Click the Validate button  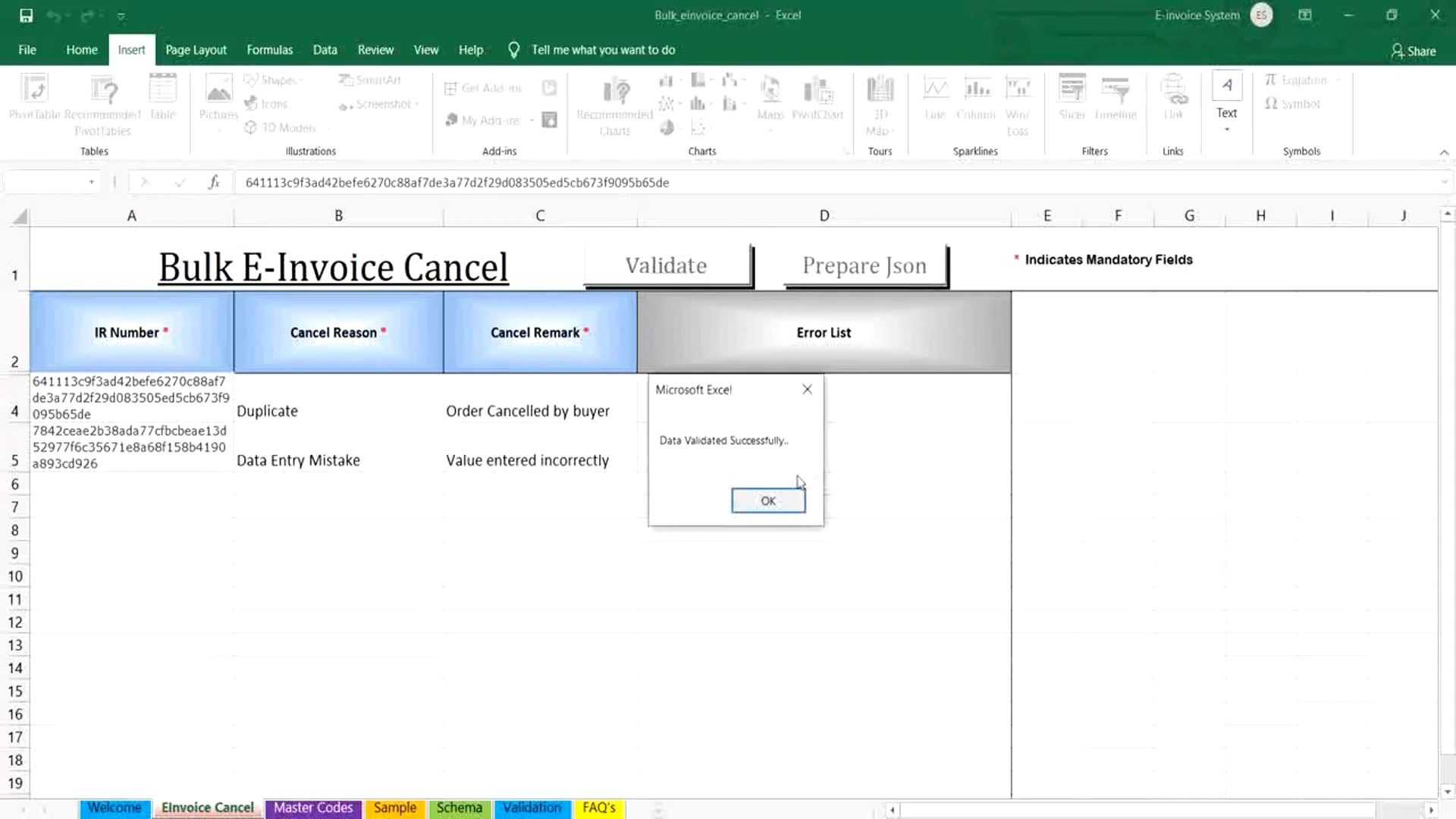(x=667, y=265)
